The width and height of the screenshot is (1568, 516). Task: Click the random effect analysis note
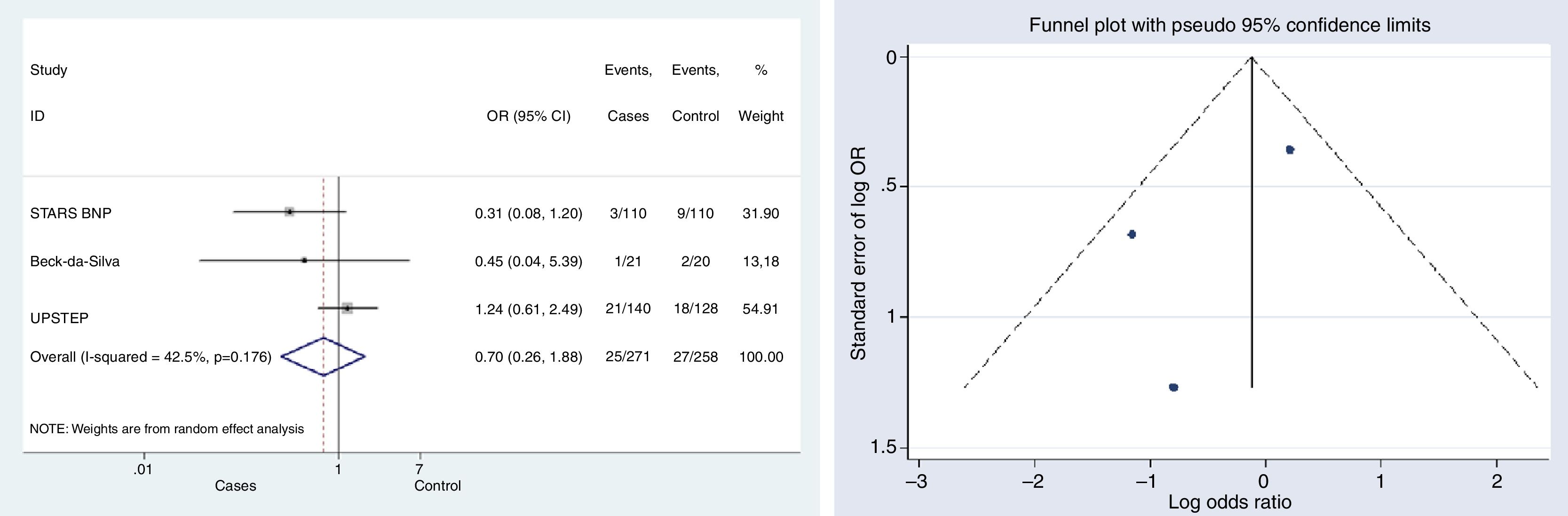(x=167, y=429)
